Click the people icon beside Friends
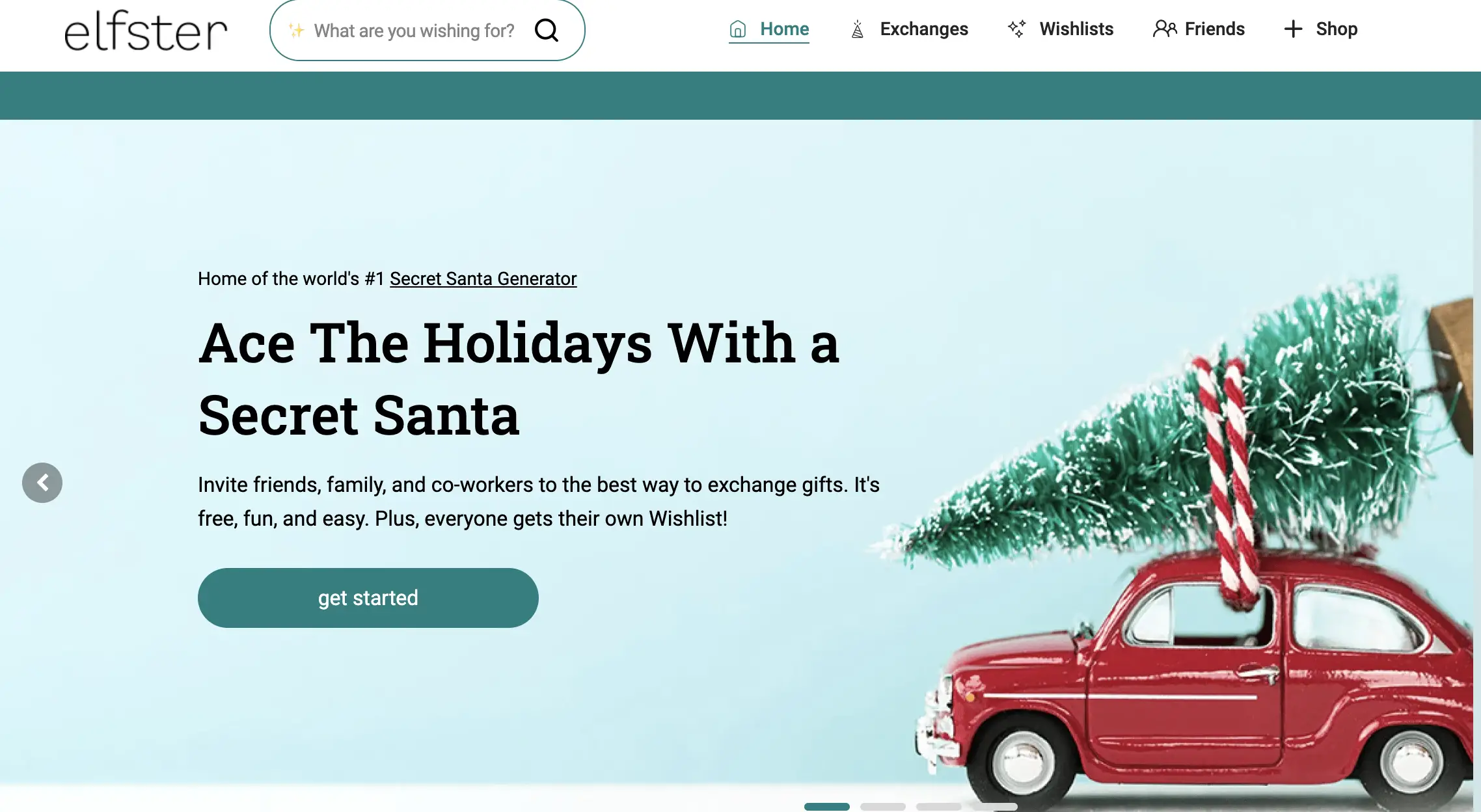The height and width of the screenshot is (812, 1481). pyautogui.click(x=1165, y=29)
